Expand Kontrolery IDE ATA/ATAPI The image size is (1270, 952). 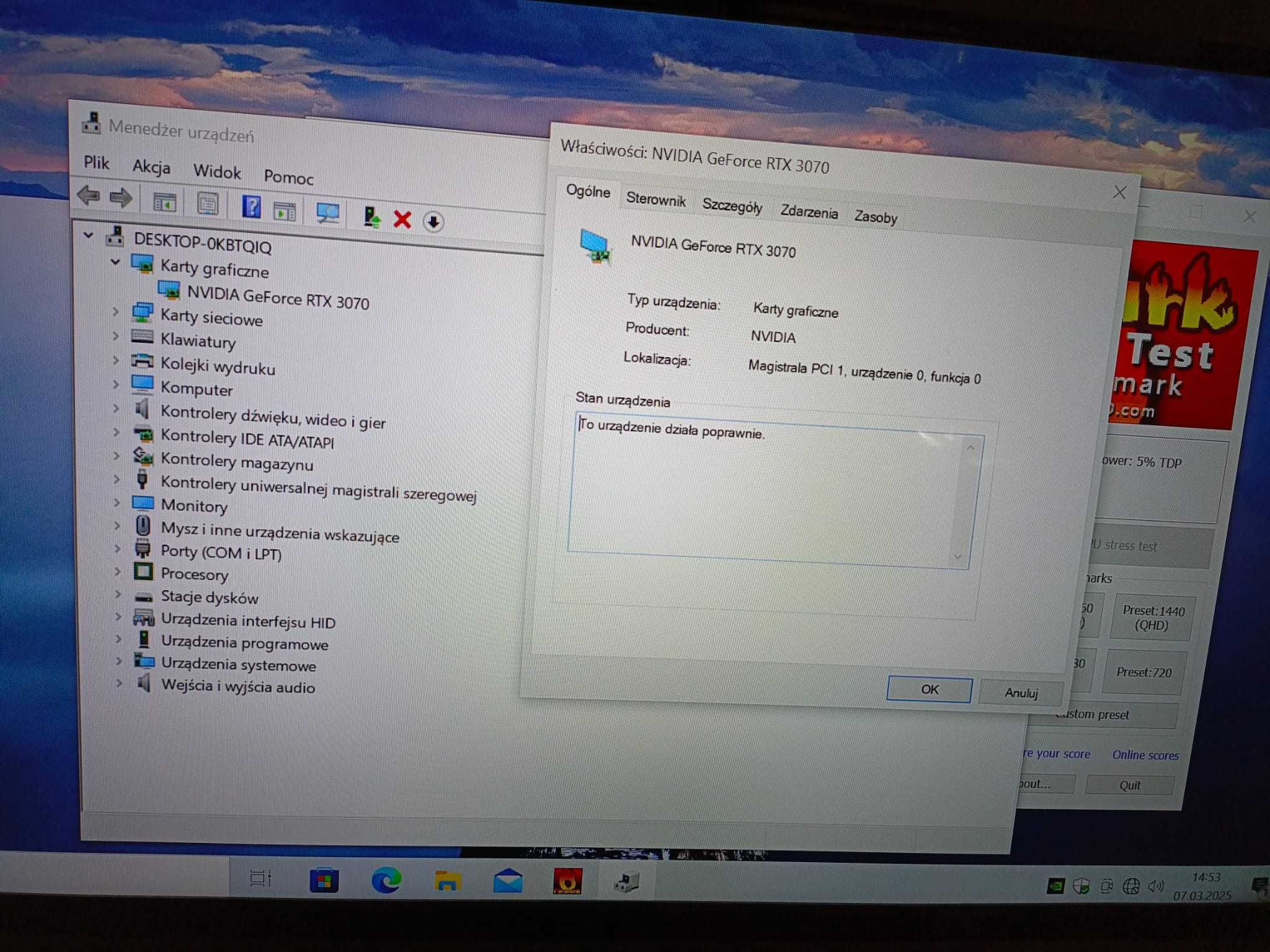(x=116, y=431)
